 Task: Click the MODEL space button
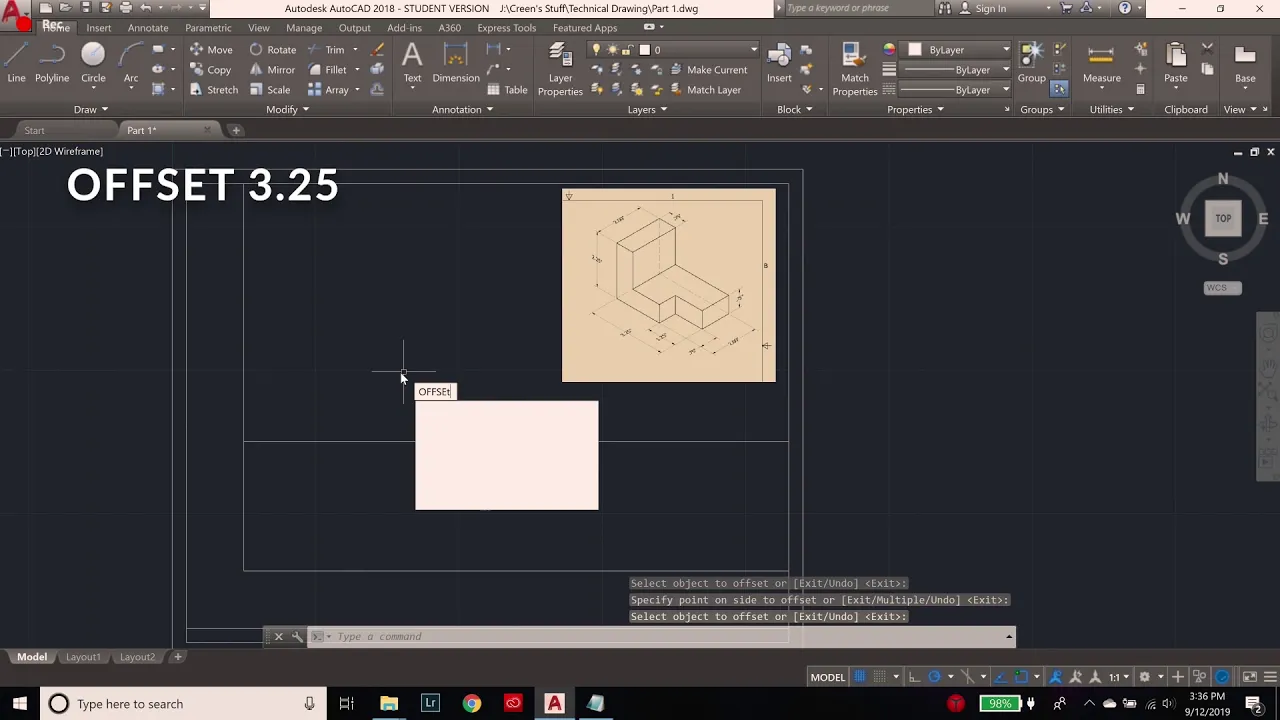tap(828, 677)
